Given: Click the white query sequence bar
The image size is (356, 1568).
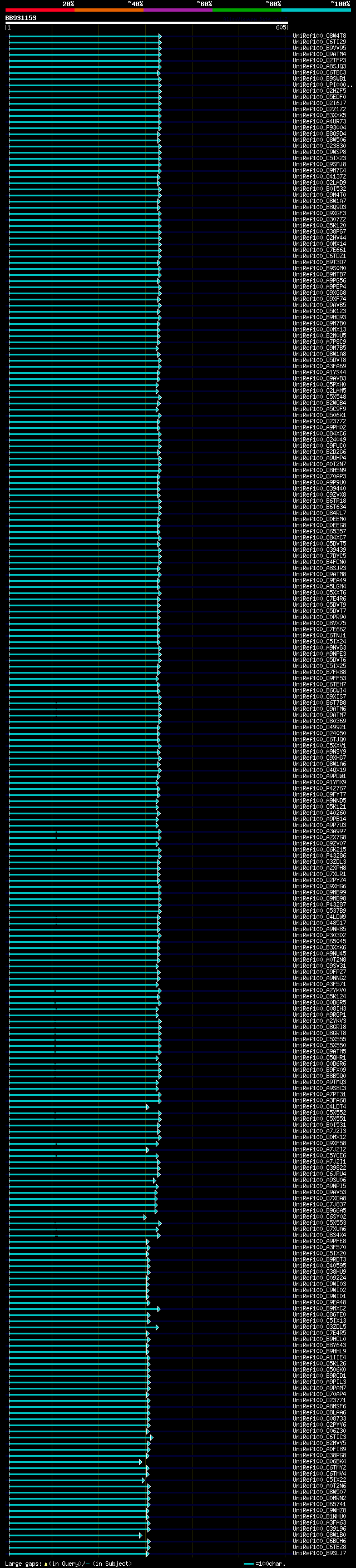Looking at the screenshot, I should 147,23.
